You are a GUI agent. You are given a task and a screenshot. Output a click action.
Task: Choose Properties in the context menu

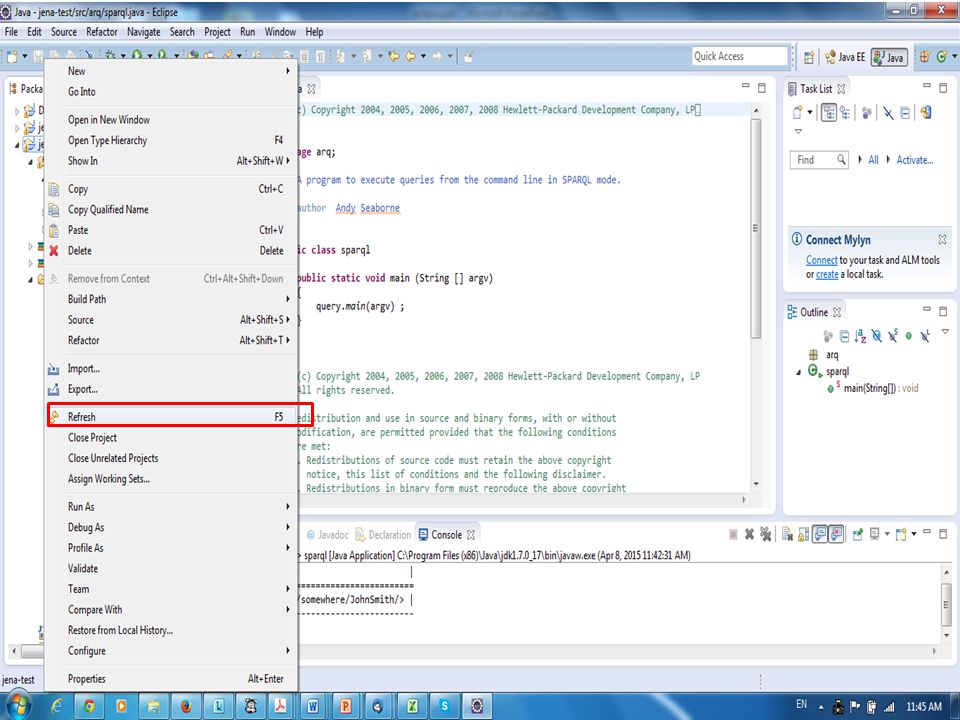172,679
